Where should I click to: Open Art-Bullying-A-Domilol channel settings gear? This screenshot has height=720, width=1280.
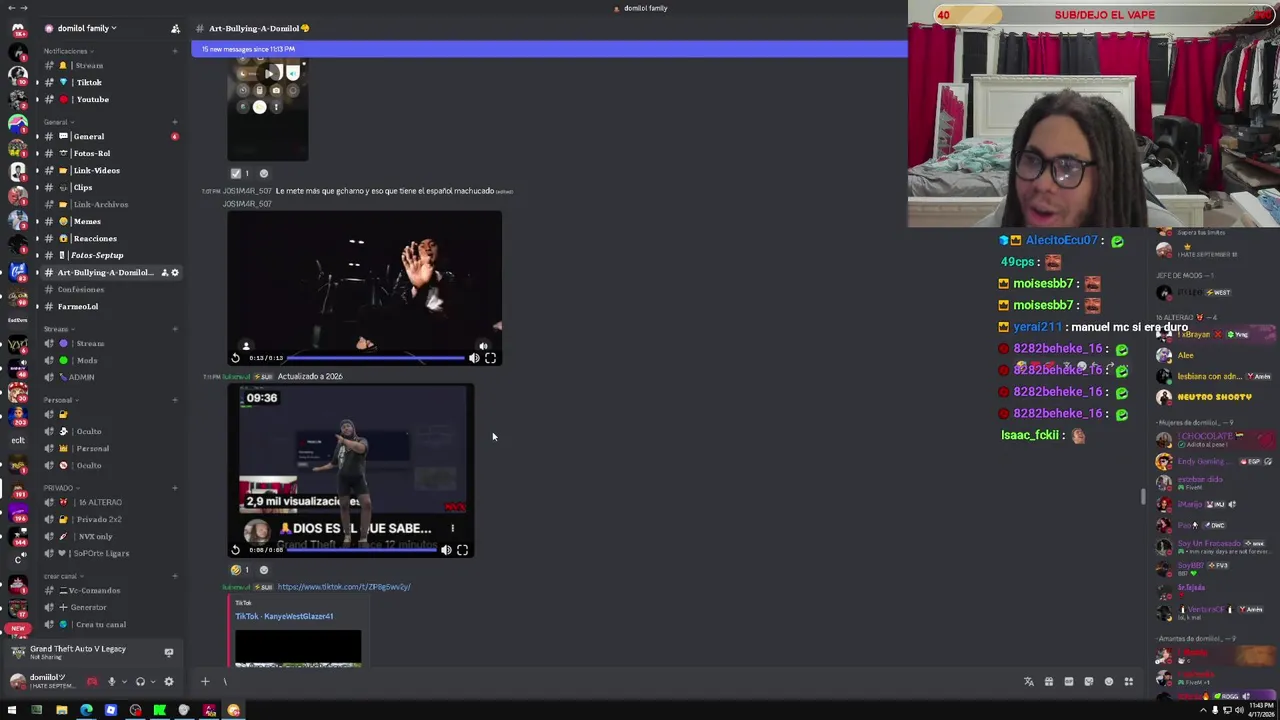point(175,272)
